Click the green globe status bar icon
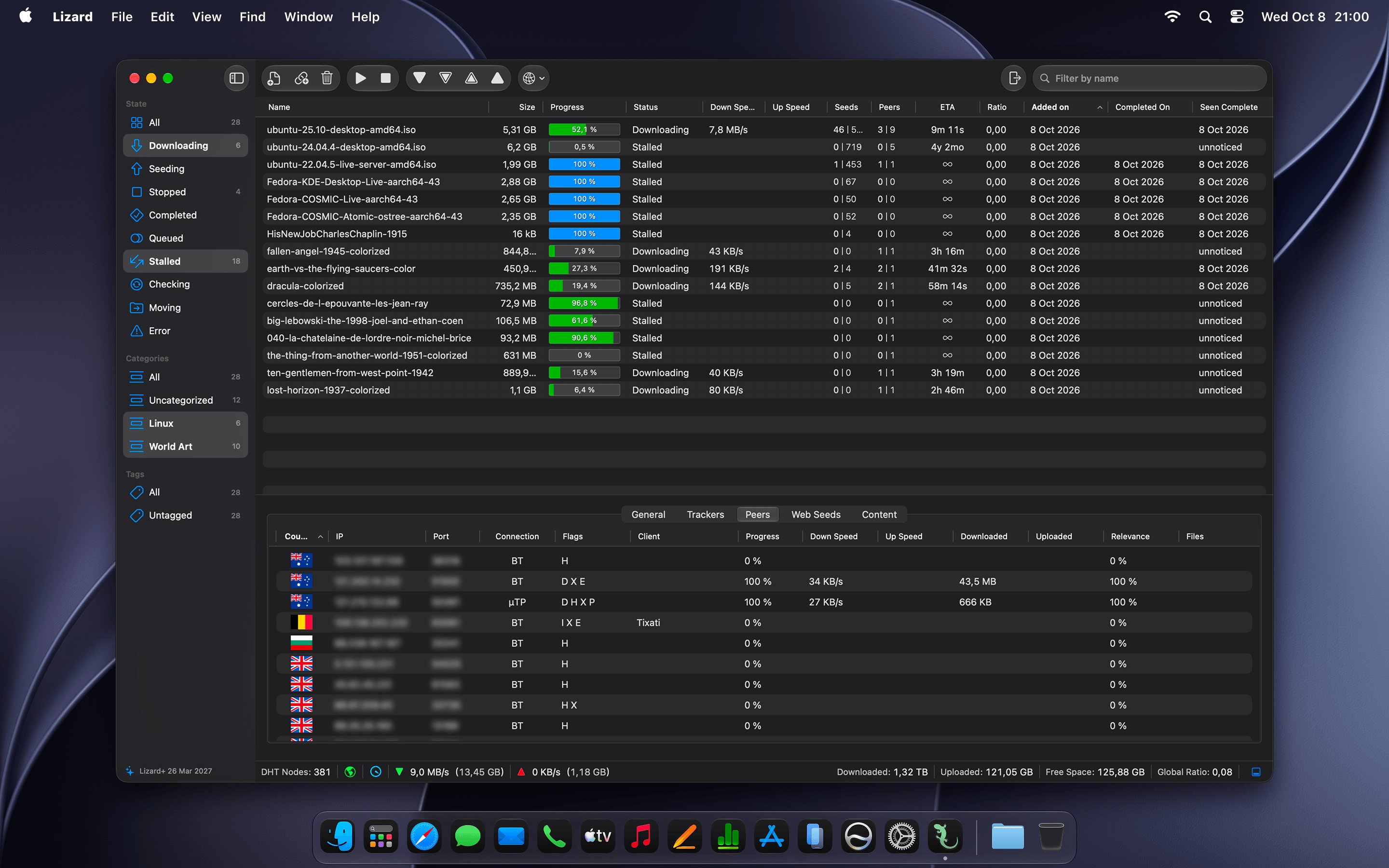The width and height of the screenshot is (1389, 868). 350,772
